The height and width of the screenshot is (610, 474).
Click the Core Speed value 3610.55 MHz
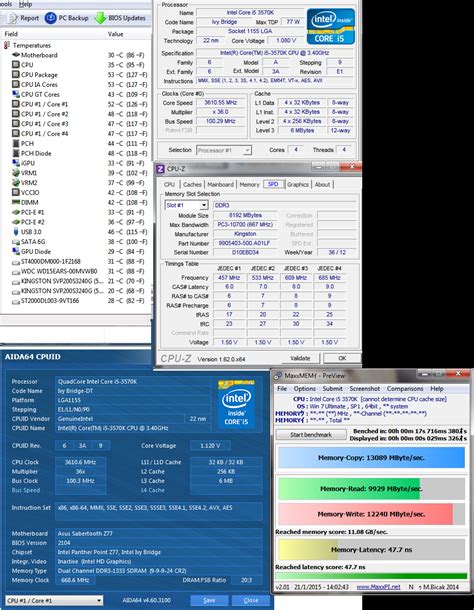(220, 103)
